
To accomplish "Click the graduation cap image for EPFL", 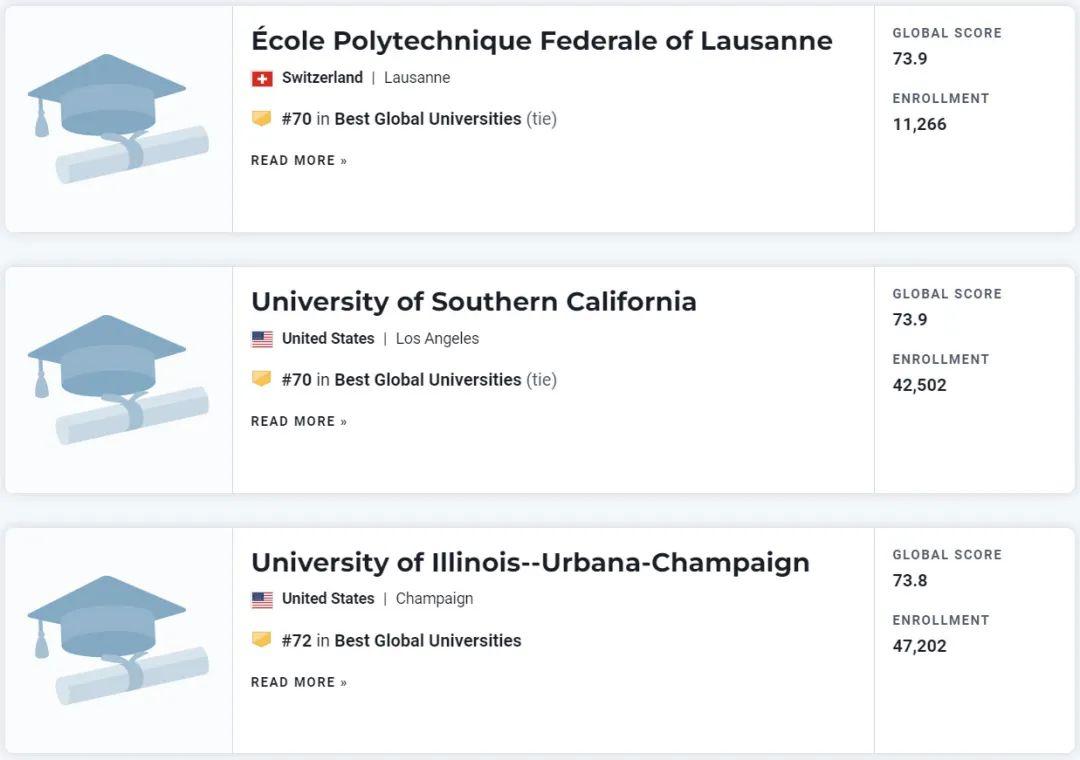I will coord(118,119).
